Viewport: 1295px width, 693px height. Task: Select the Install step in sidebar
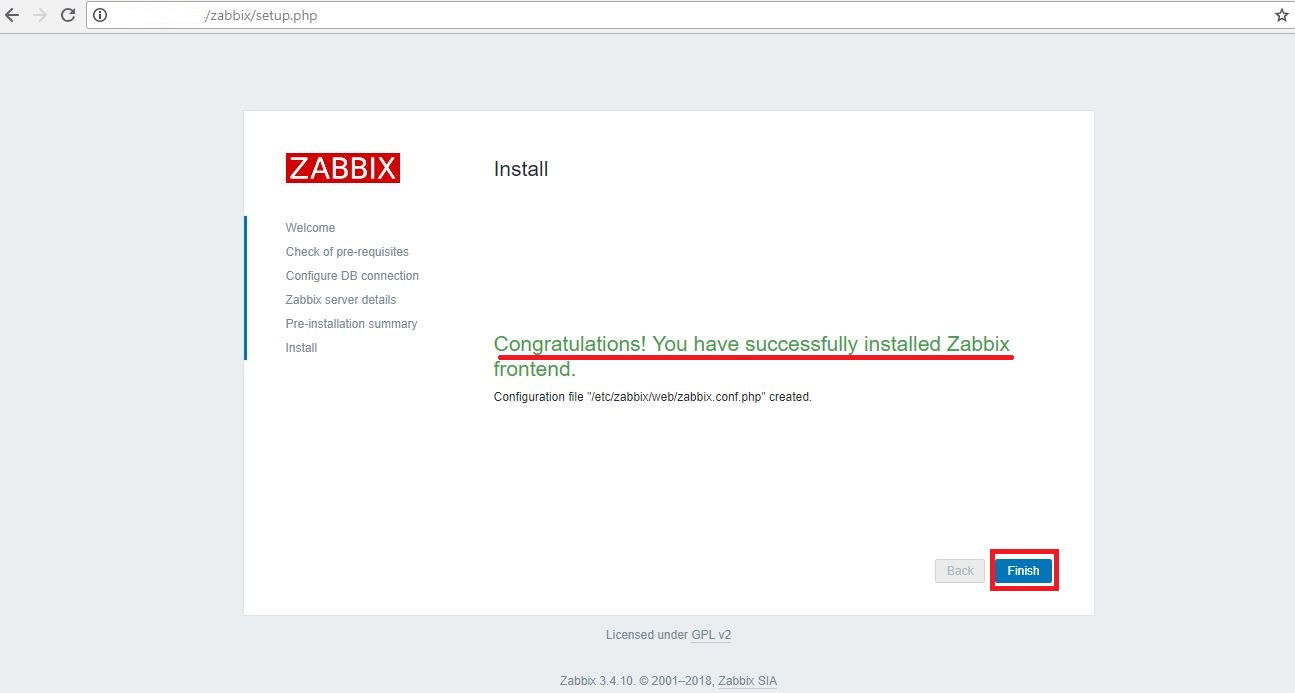301,348
